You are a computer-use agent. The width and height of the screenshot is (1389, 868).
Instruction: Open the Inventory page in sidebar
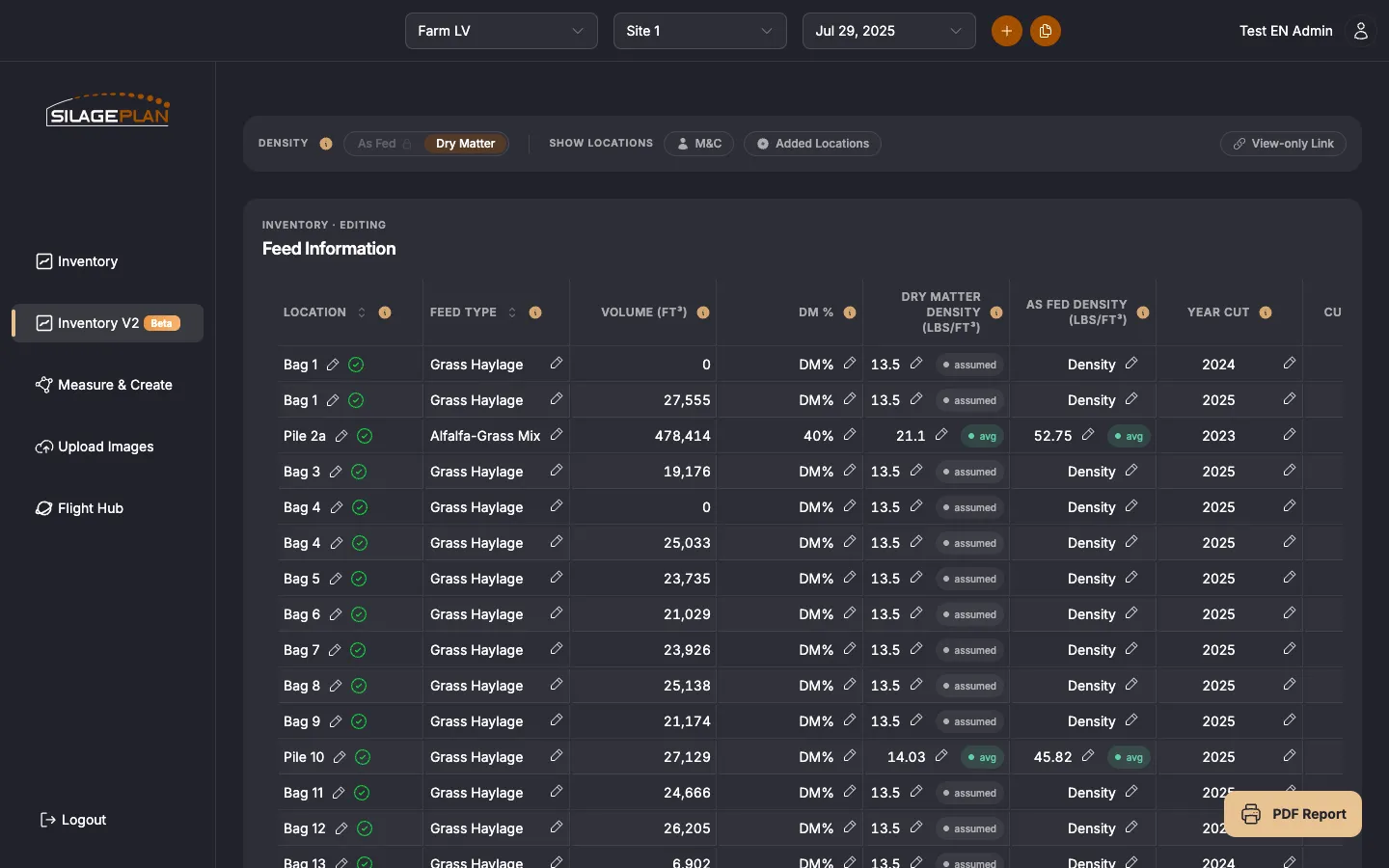pos(108,261)
